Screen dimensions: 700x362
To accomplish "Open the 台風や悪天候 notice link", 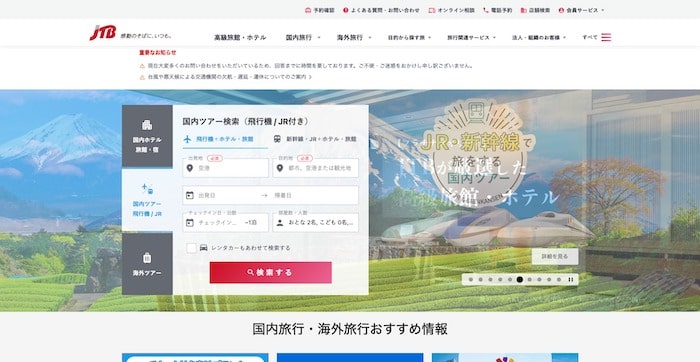I will click(229, 77).
